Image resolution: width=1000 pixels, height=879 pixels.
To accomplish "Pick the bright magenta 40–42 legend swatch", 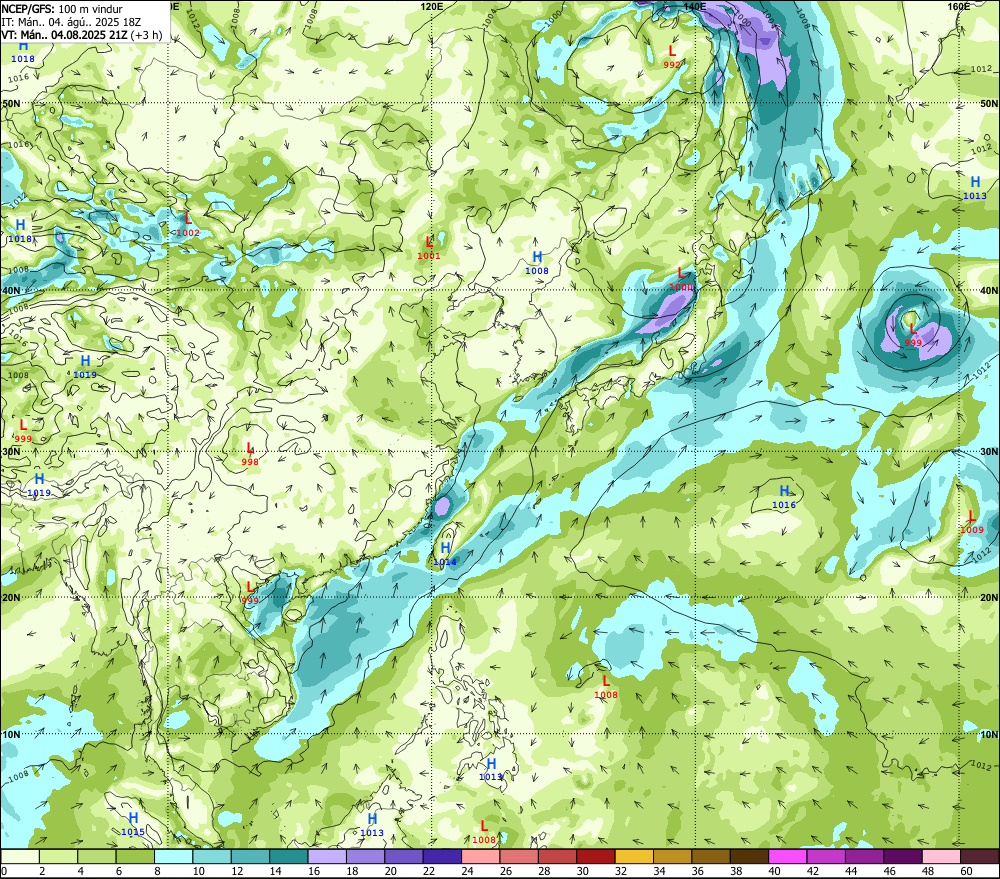I will (788, 856).
